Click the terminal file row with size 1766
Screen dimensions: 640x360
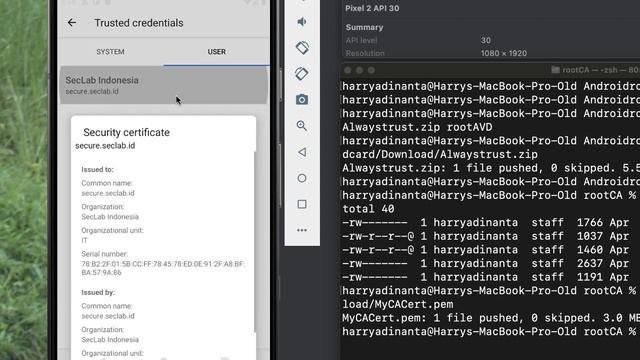click(x=486, y=222)
